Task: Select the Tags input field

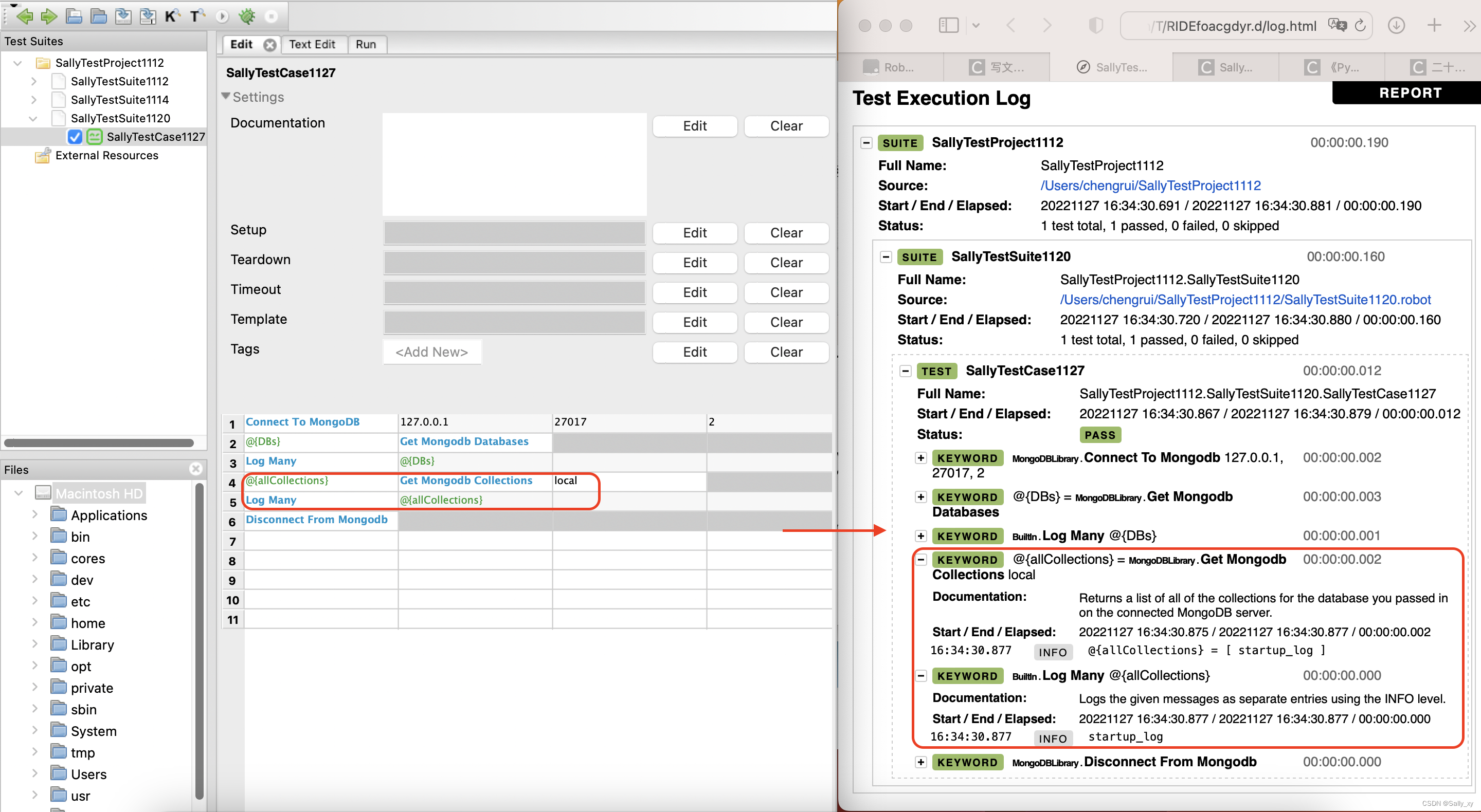Action: 432,350
